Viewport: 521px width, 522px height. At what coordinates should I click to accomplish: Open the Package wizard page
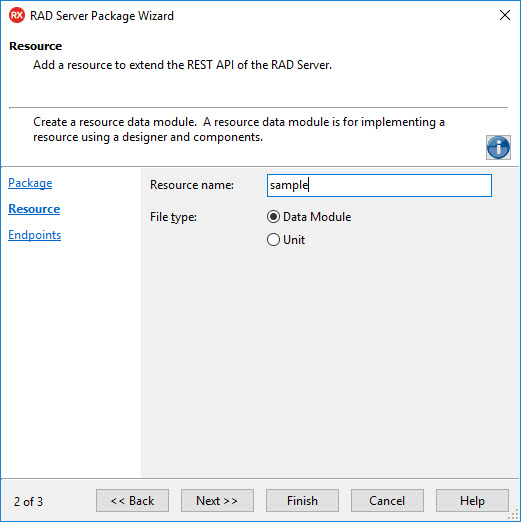(x=30, y=183)
